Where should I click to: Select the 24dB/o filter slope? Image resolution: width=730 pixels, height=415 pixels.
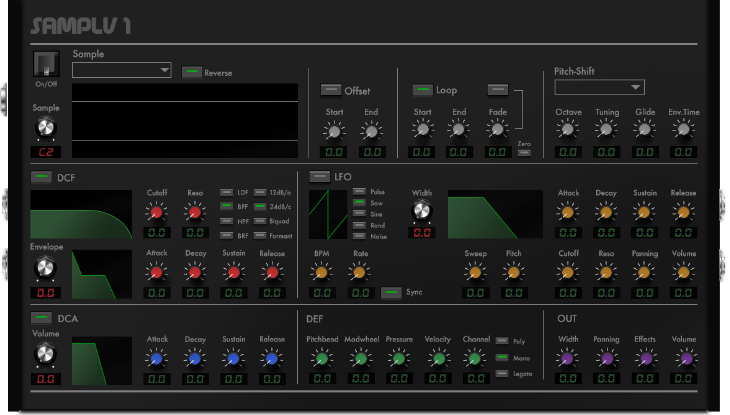260,206
